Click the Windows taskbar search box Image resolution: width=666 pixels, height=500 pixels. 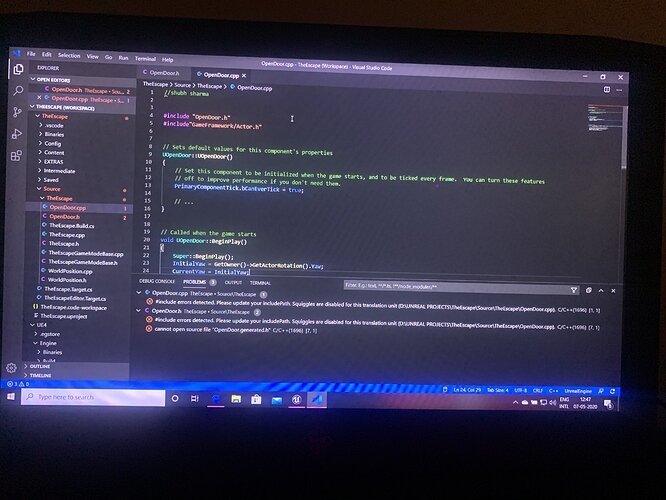click(93, 397)
